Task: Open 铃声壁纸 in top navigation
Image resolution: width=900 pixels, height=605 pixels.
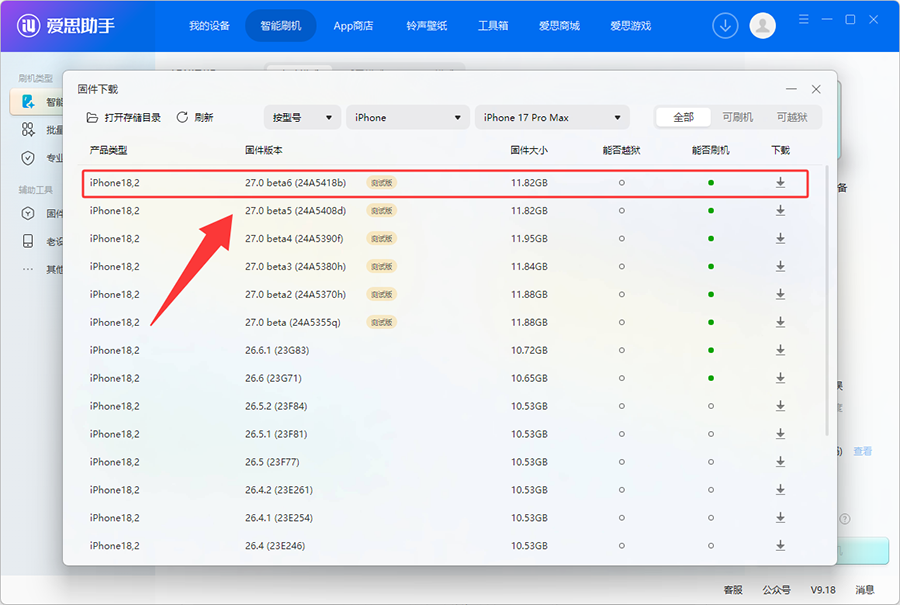Action: pyautogui.click(x=426, y=26)
